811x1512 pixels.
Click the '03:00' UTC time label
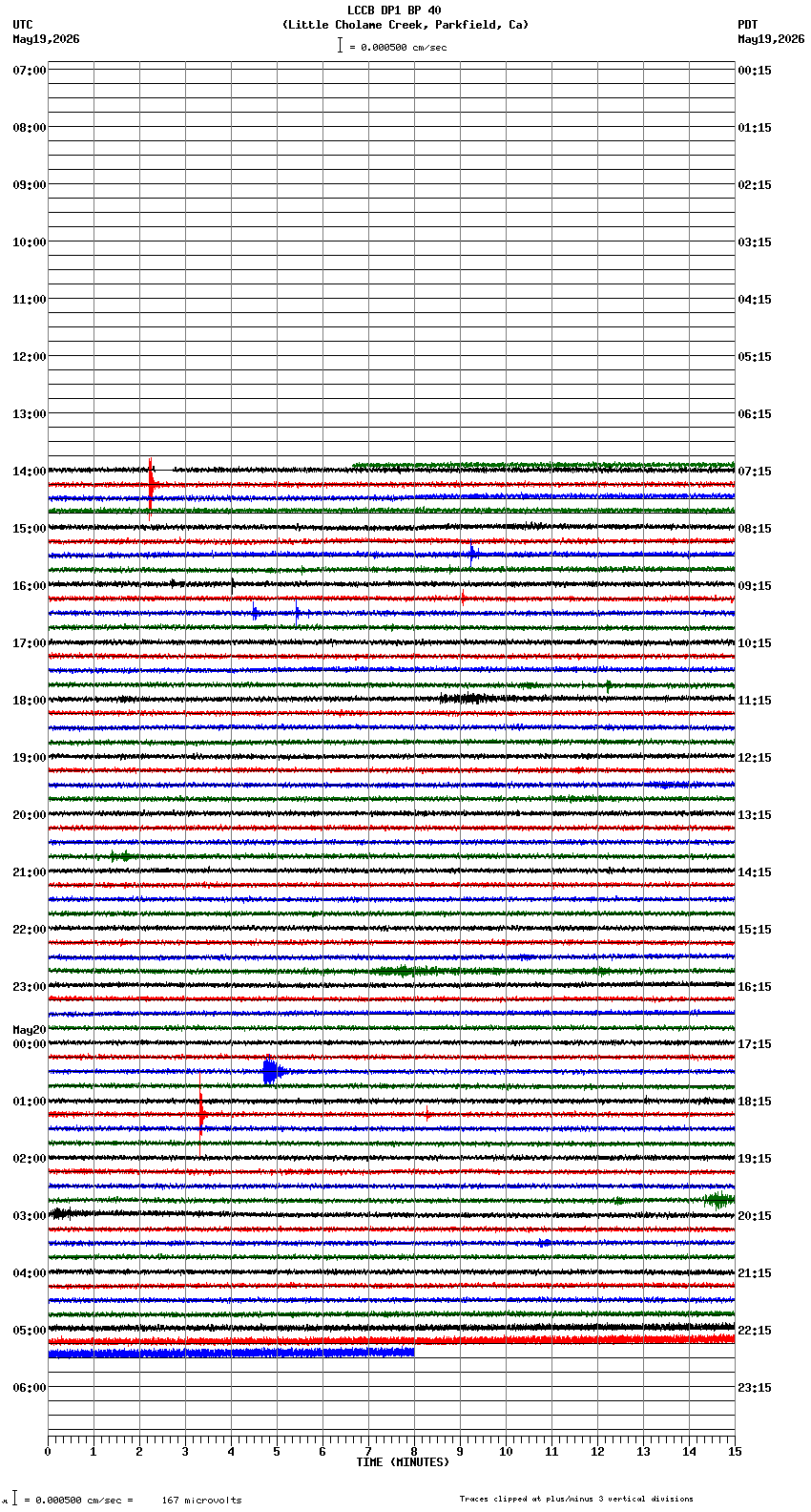point(30,1216)
